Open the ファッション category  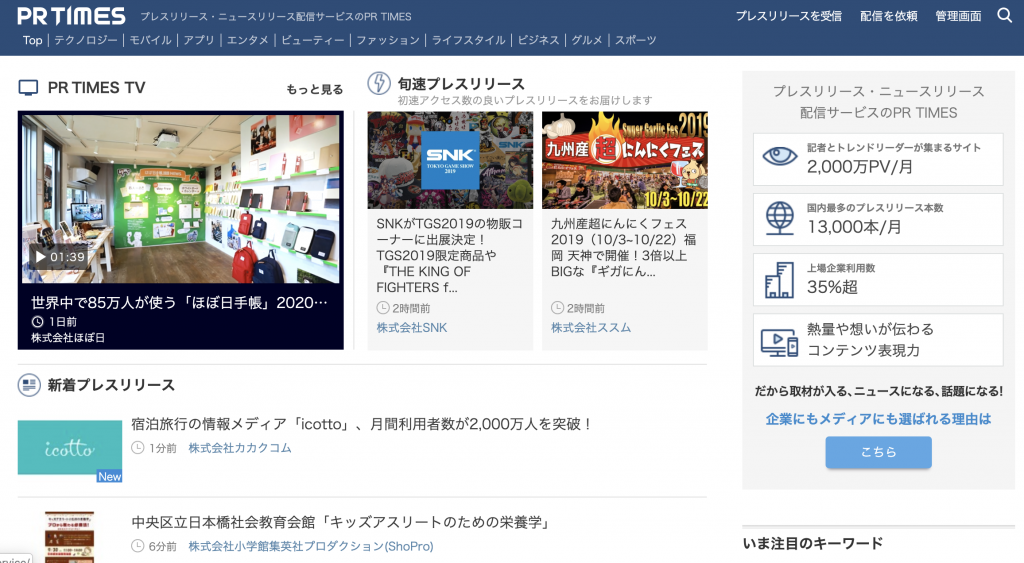pyautogui.click(x=388, y=40)
